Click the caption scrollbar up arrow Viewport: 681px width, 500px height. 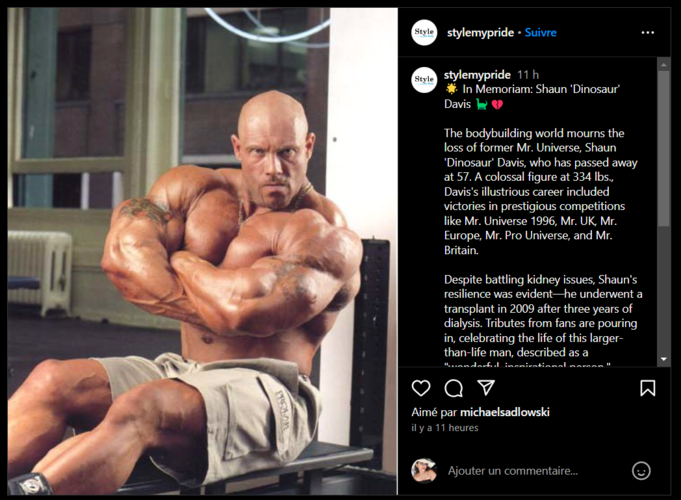coord(664,65)
